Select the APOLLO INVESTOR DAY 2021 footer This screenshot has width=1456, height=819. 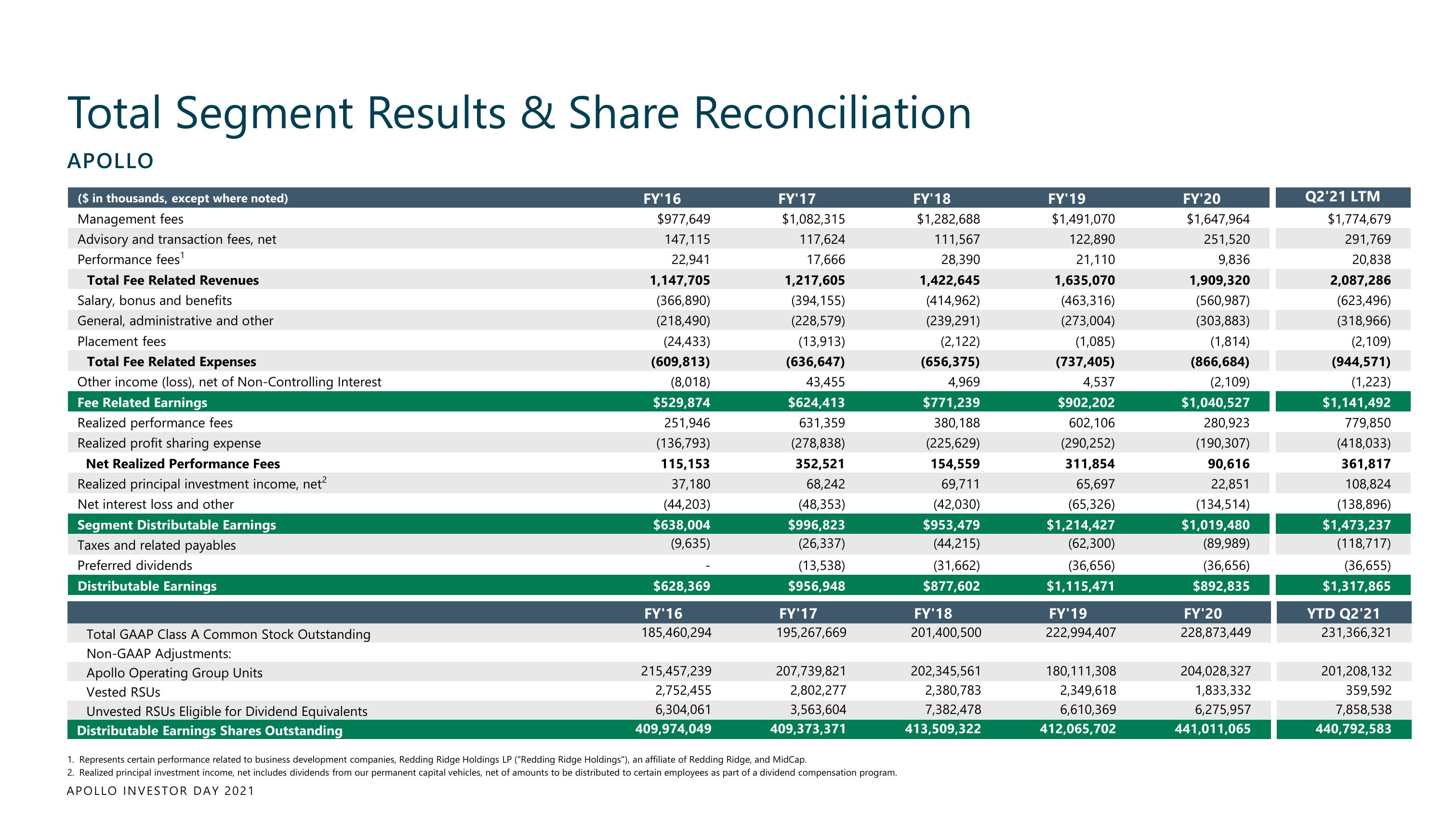click(x=160, y=792)
